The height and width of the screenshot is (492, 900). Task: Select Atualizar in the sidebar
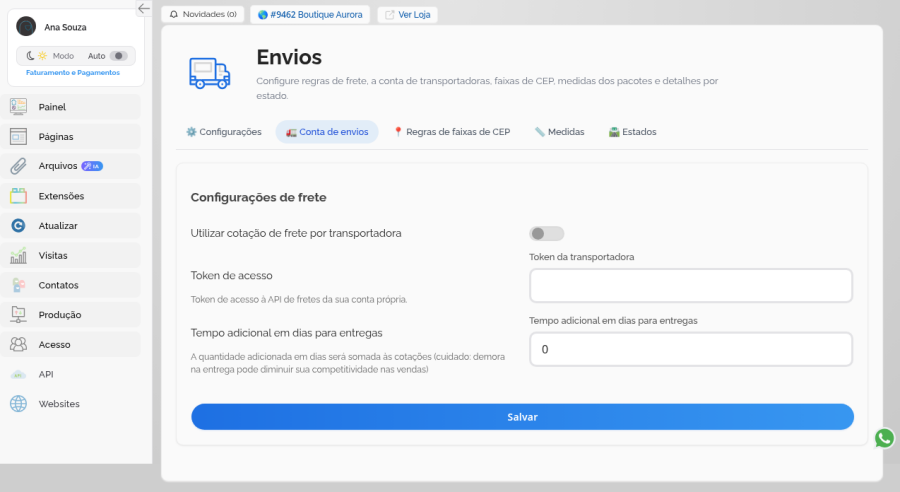point(71,226)
